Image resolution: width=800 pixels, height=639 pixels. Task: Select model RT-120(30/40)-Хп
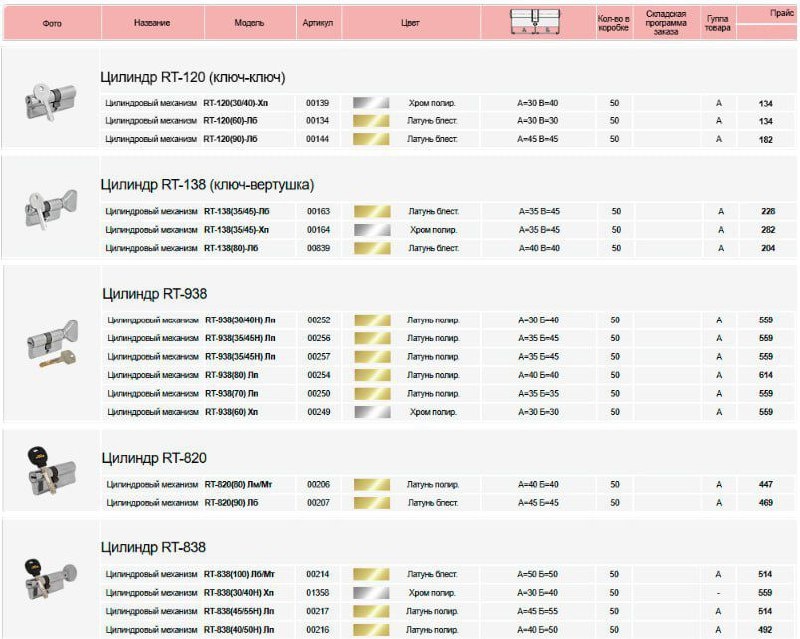pos(236,103)
